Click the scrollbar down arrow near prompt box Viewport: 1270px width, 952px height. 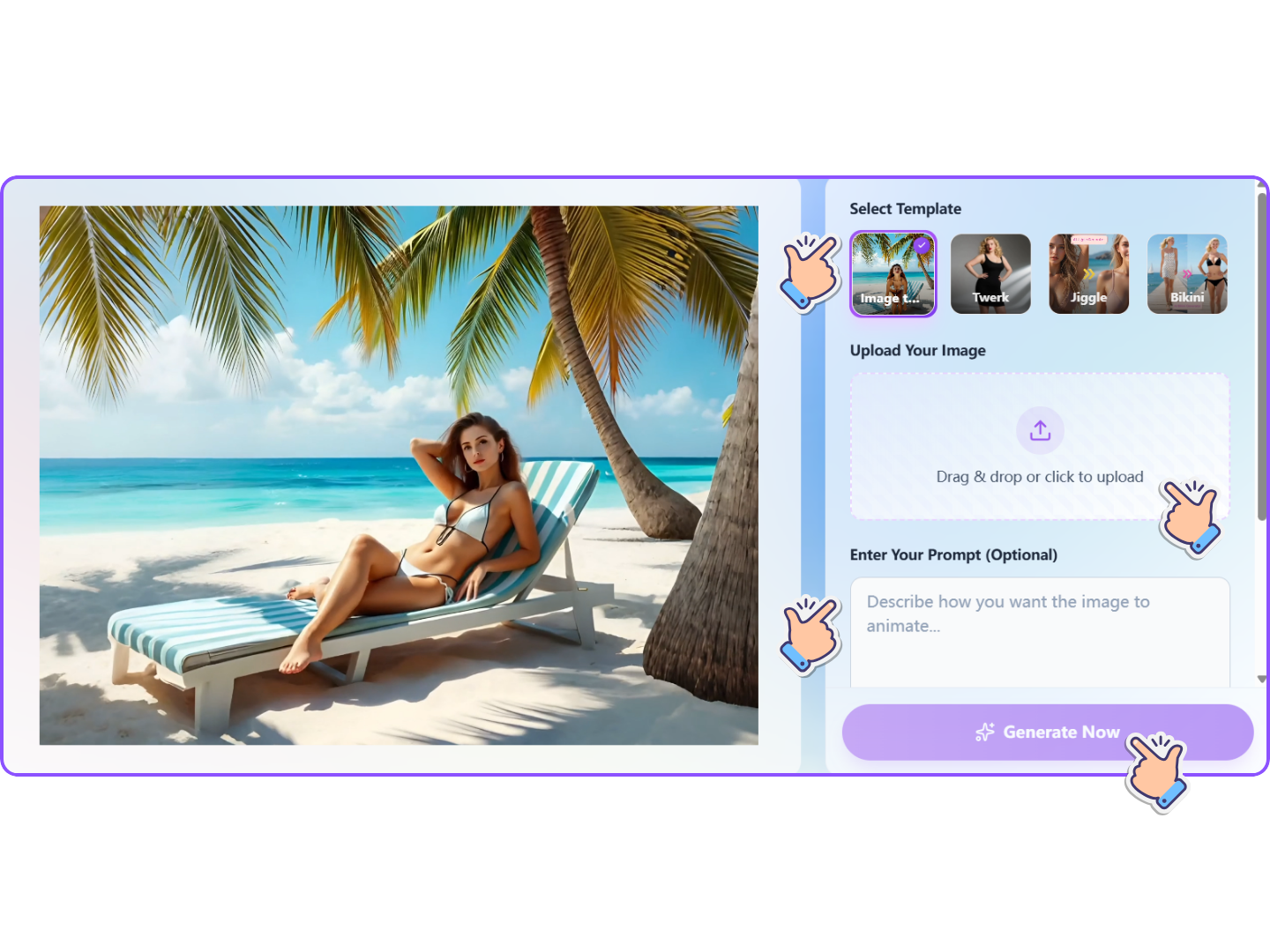[1262, 678]
